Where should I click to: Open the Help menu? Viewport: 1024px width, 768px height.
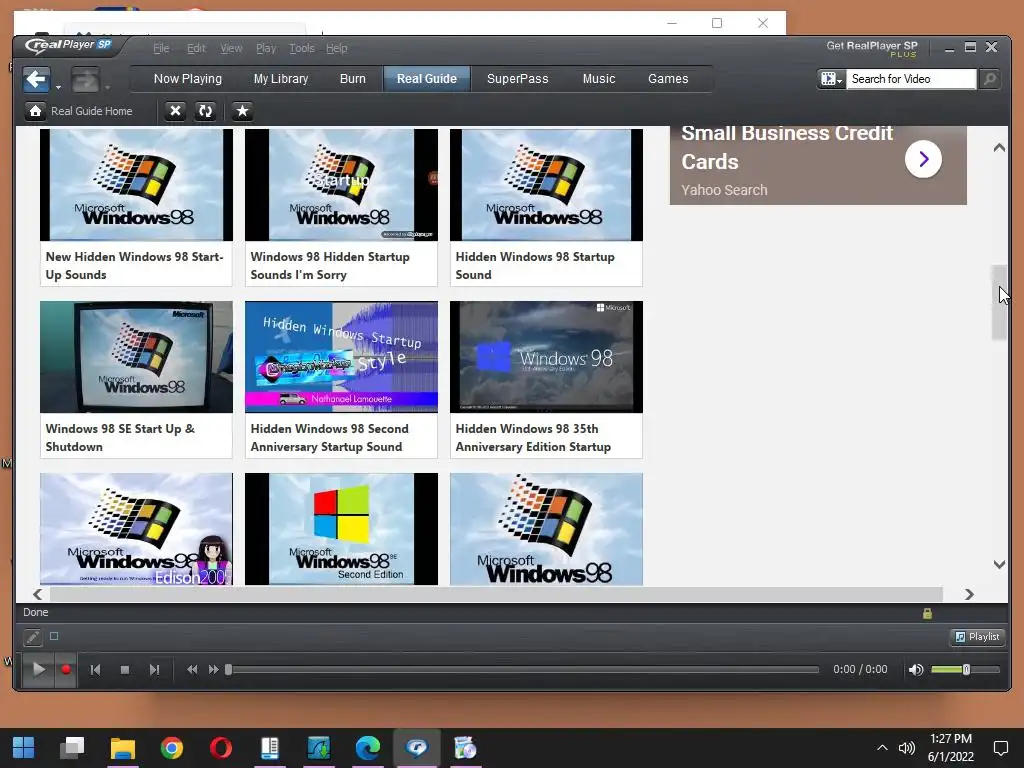pos(337,48)
